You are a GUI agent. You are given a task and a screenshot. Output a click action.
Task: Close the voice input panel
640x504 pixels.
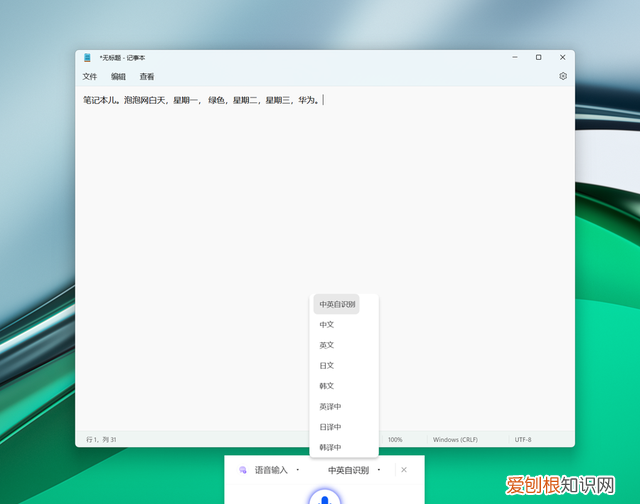(404, 470)
